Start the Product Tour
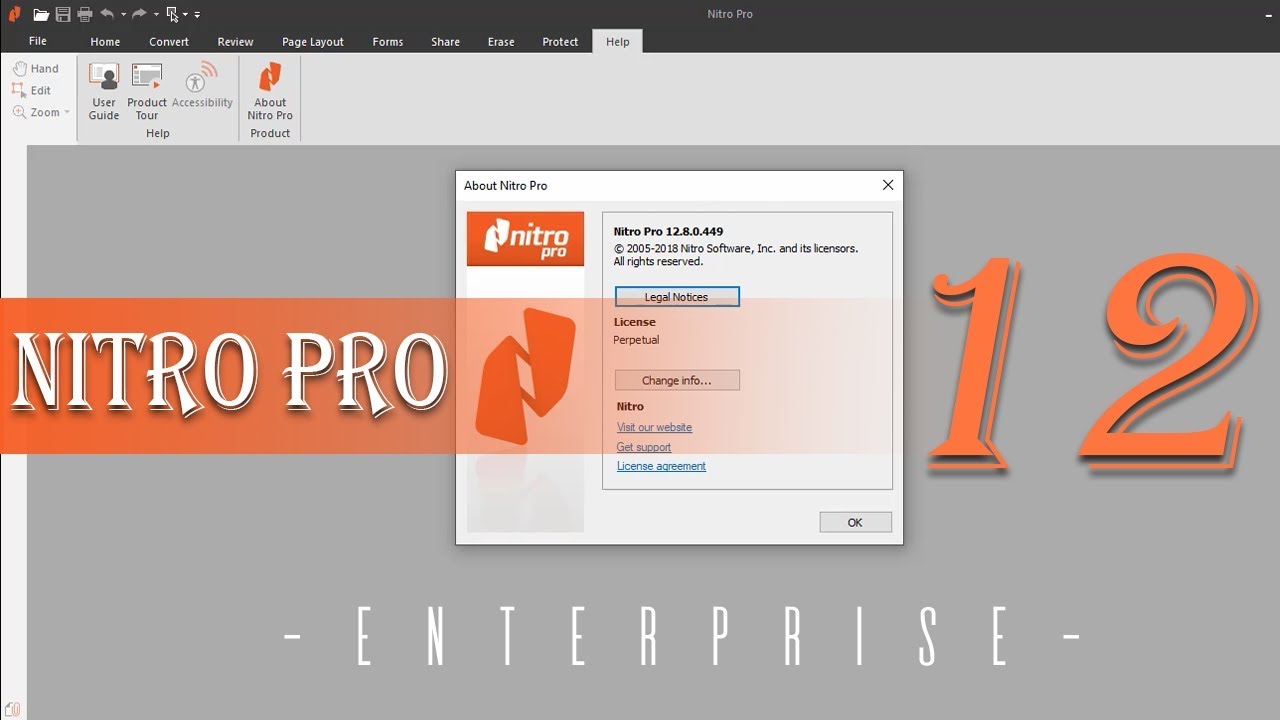 click(147, 91)
